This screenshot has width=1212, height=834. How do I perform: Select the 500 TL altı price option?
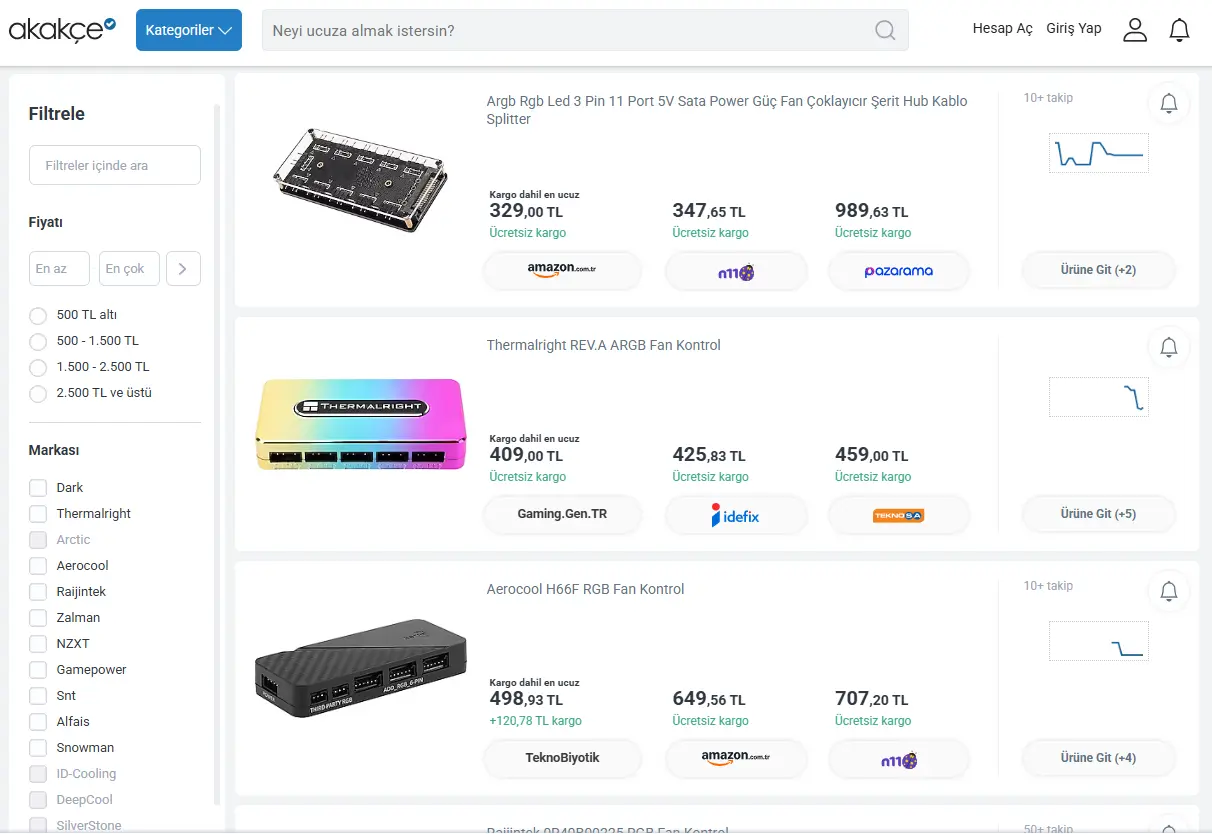click(38, 315)
